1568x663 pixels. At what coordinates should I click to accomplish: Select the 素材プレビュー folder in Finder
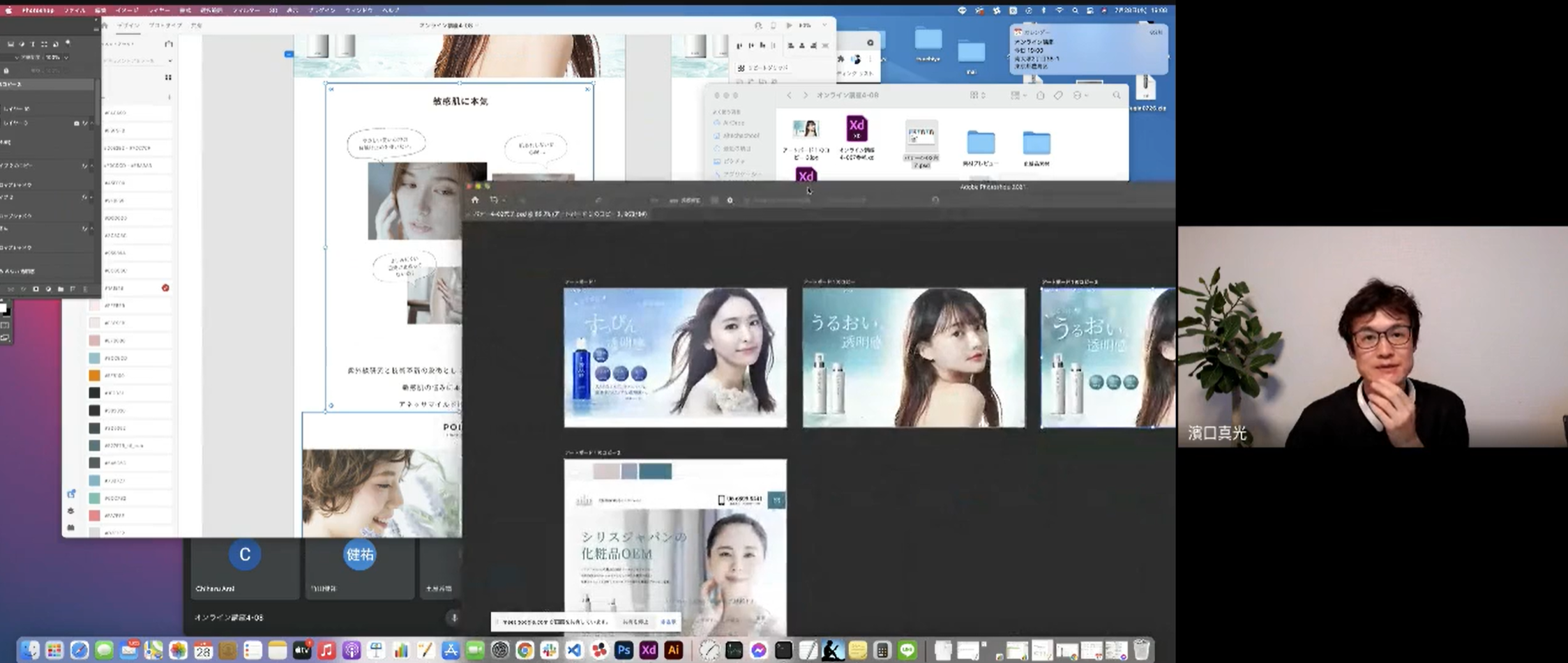(x=981, y=148)
